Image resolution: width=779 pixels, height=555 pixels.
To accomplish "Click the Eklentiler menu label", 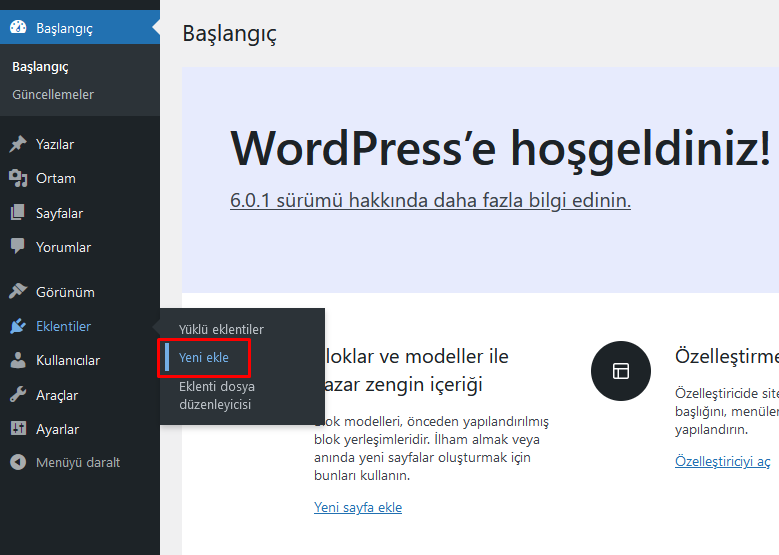I will click(64, 326).
